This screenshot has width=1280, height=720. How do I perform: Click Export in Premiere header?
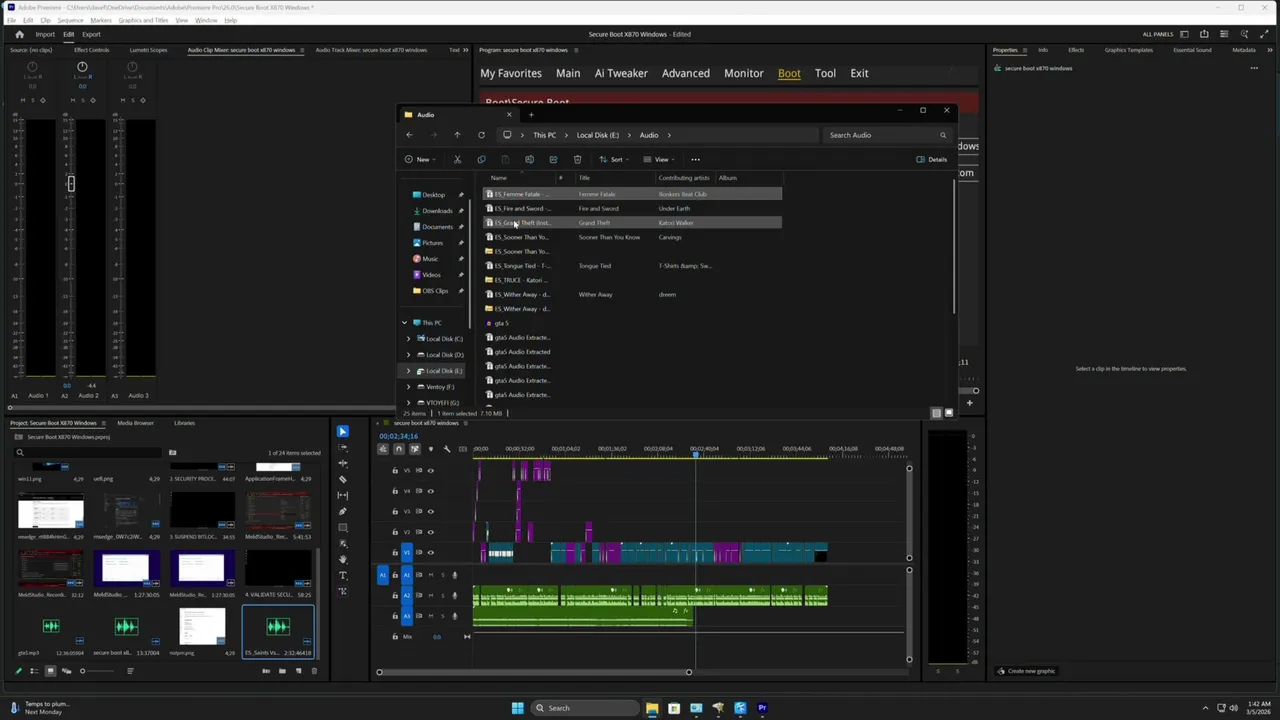pyautogui.click(x=91, y=34)
